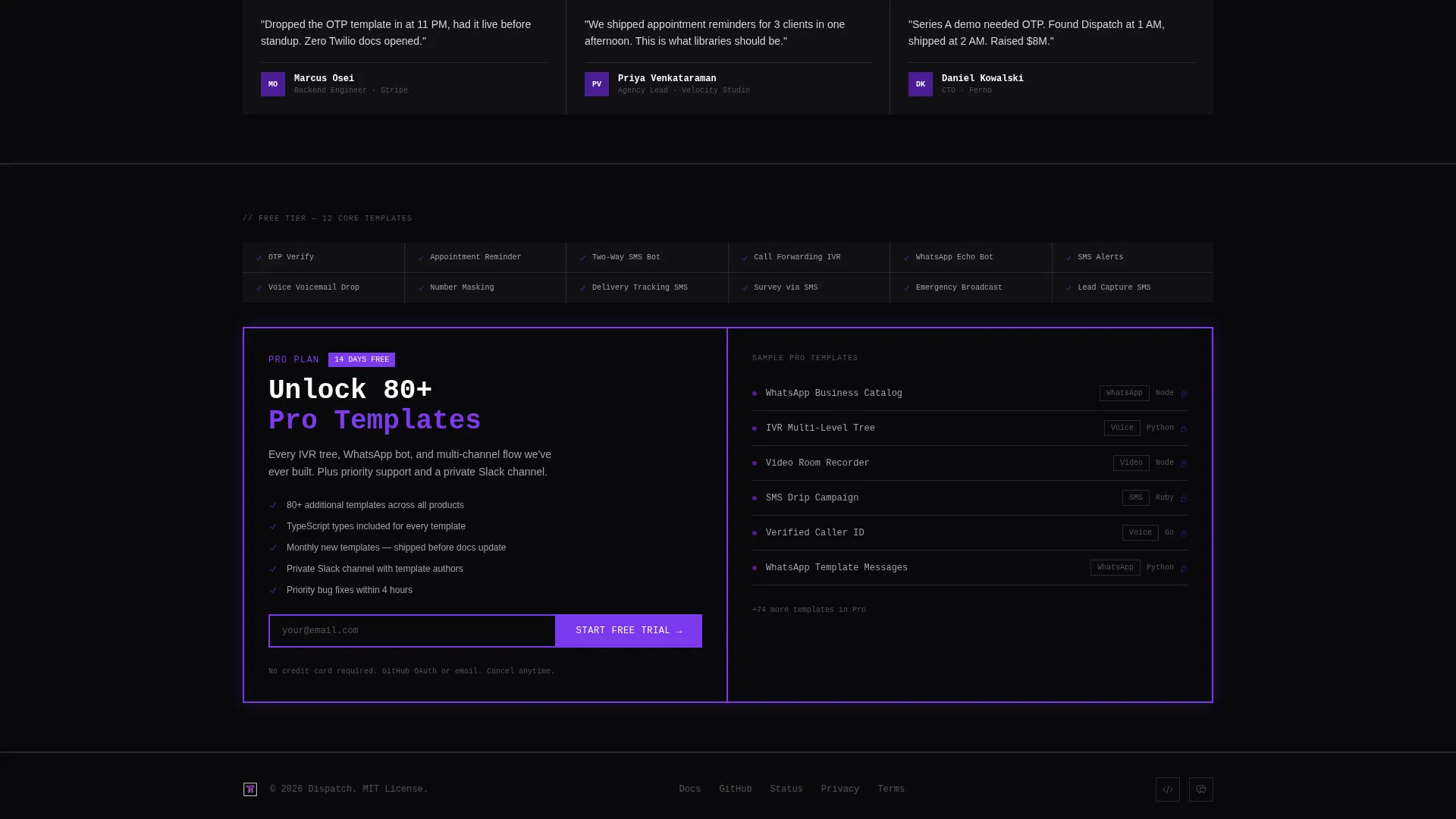
Task: Click '+74 more templates in Pro' text
Action: click(x=809, y=610)
